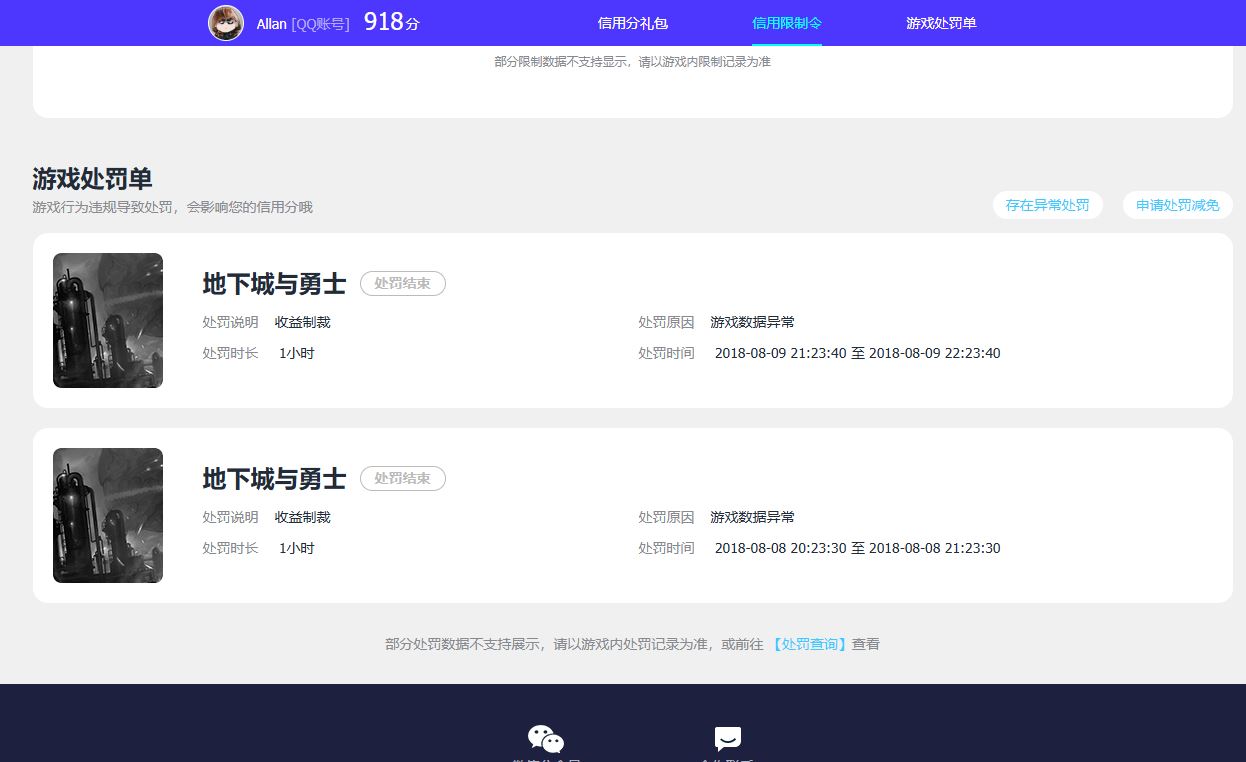
Task: Click the 收益制裁 penalty description on first card
Action: click(x=302, y=322)
